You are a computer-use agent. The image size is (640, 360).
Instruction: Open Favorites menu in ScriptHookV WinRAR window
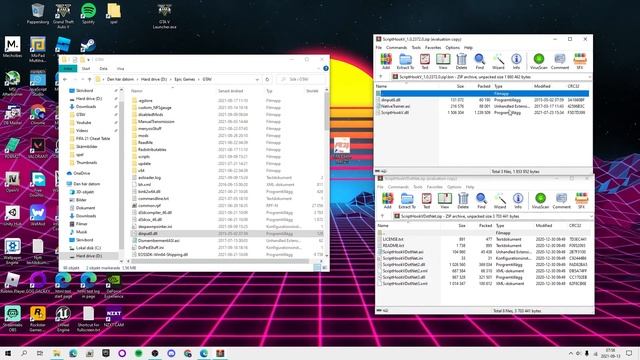tap(433, 48)
